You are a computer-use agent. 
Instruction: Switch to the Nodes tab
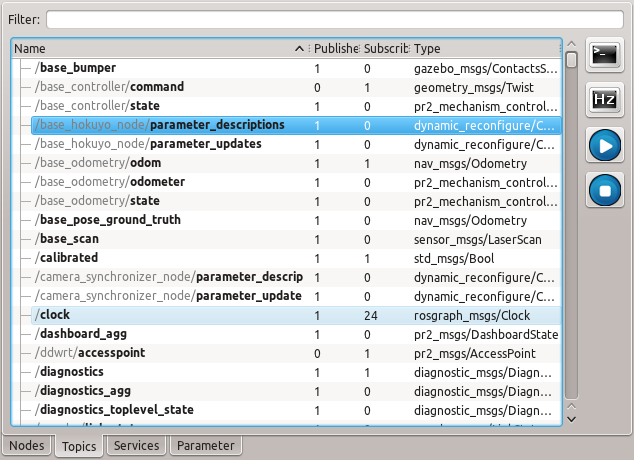click(27, 445)
